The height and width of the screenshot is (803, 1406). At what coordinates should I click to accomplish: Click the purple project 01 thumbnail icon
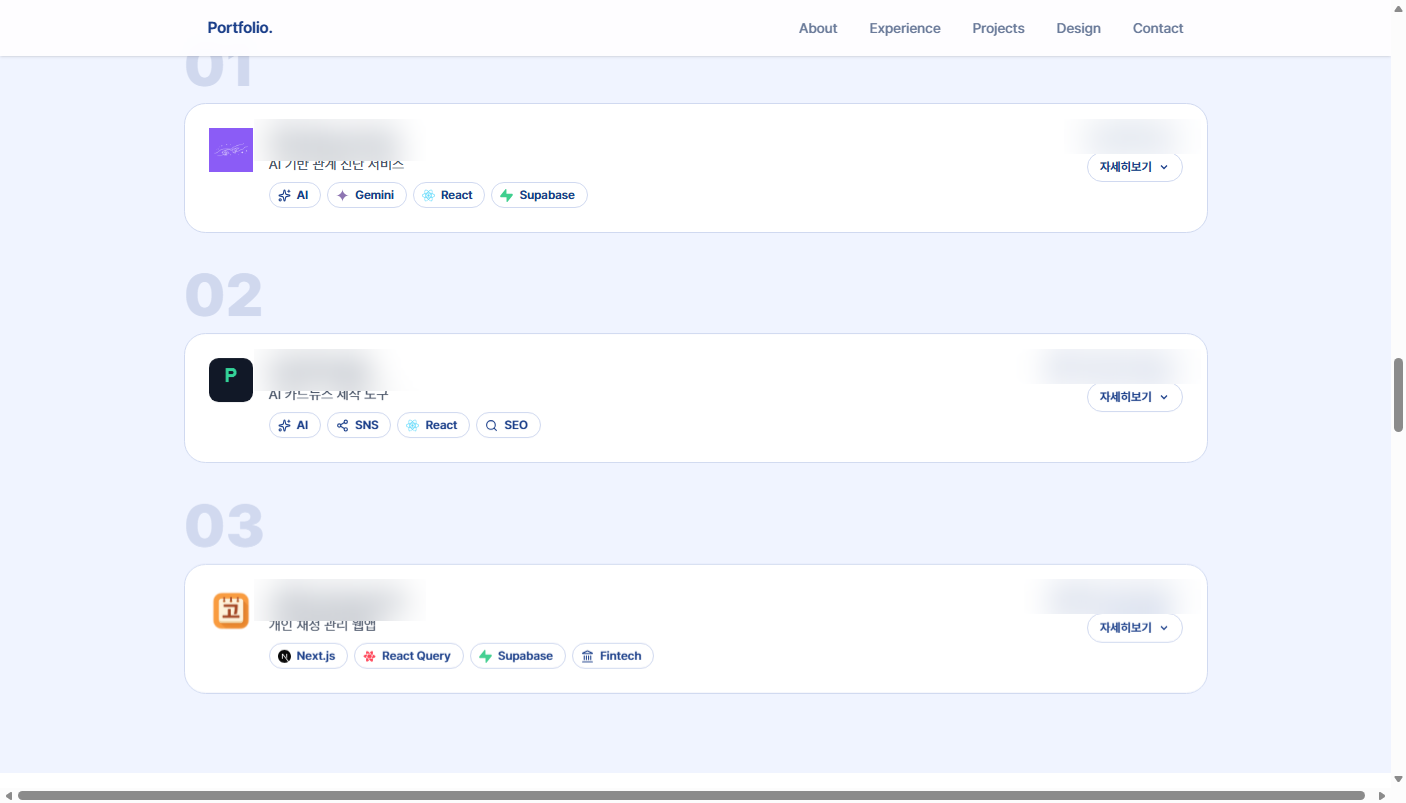pos(231,150)
